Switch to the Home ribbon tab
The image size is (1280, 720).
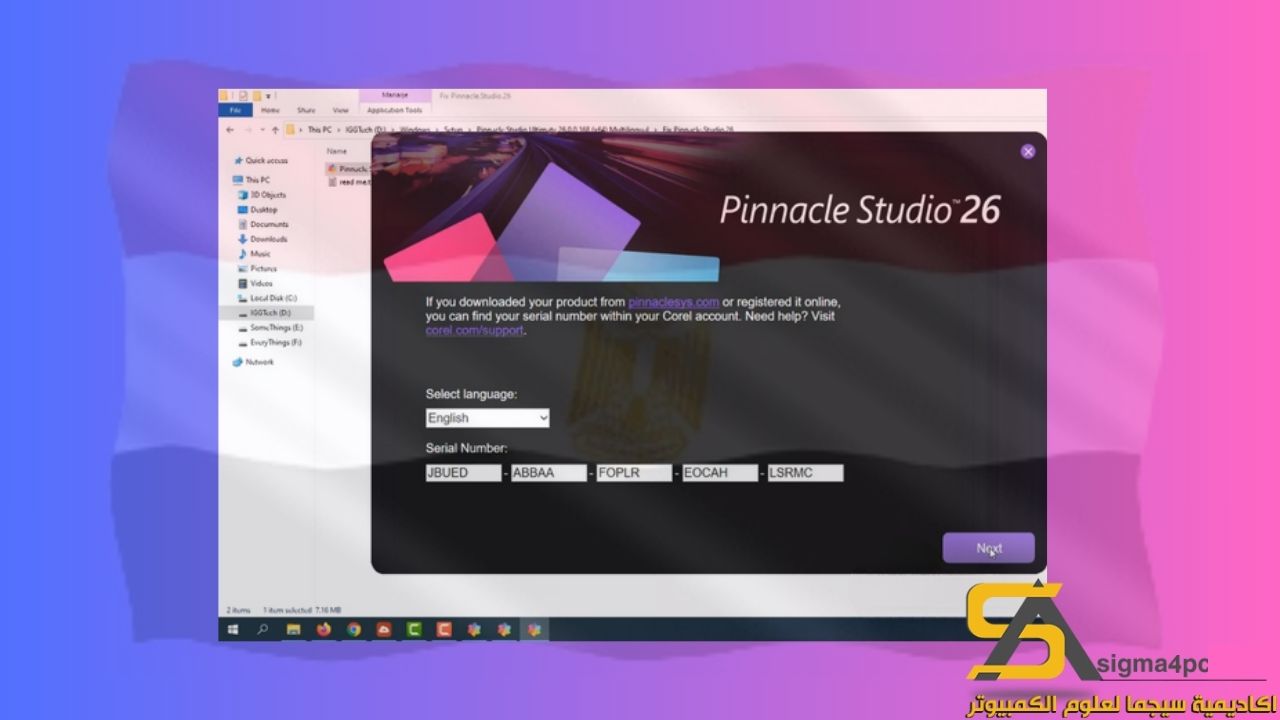(x=270, y=110)
